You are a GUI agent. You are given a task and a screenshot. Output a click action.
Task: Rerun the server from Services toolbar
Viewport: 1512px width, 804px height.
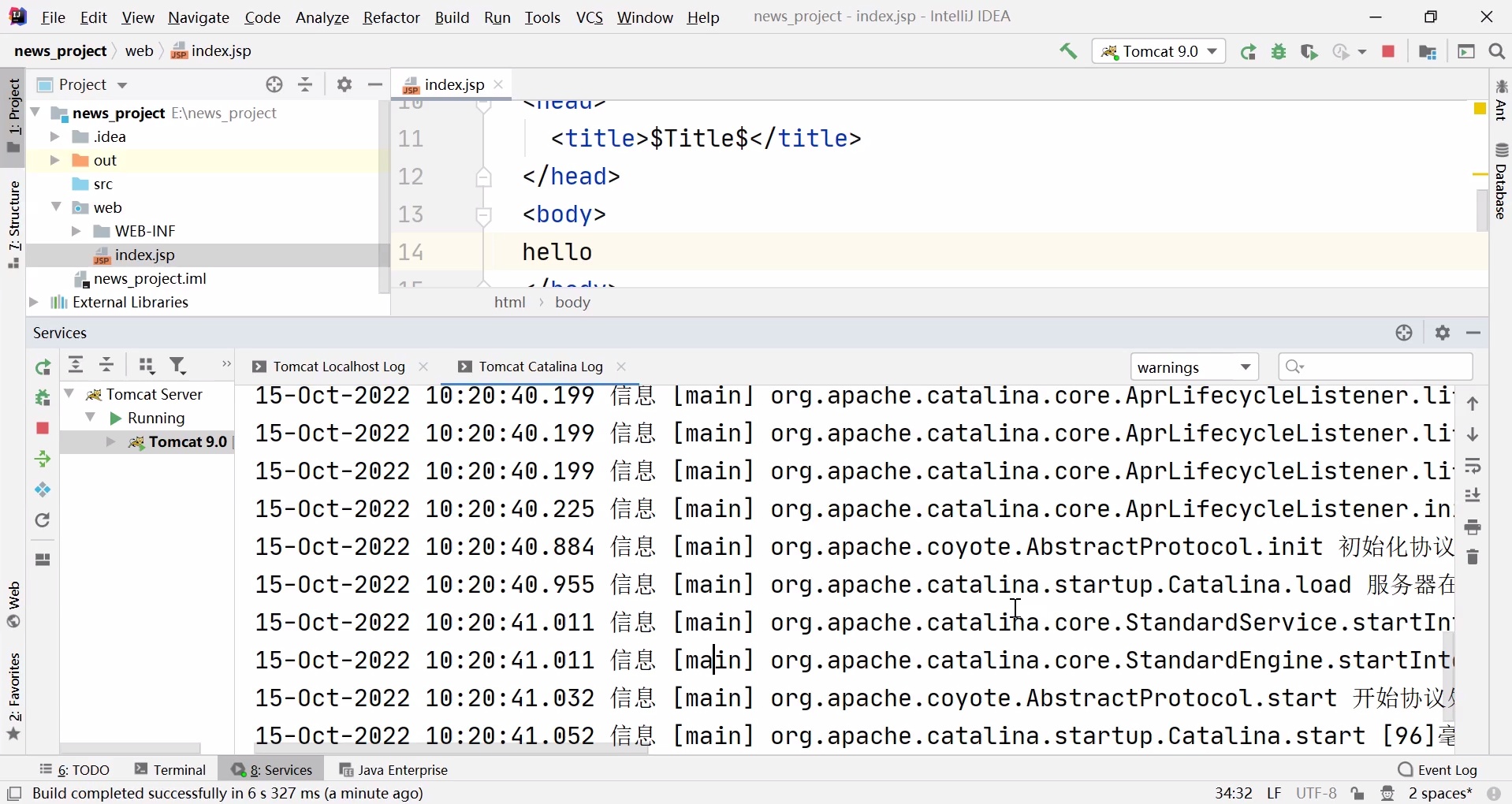(43, 367)
